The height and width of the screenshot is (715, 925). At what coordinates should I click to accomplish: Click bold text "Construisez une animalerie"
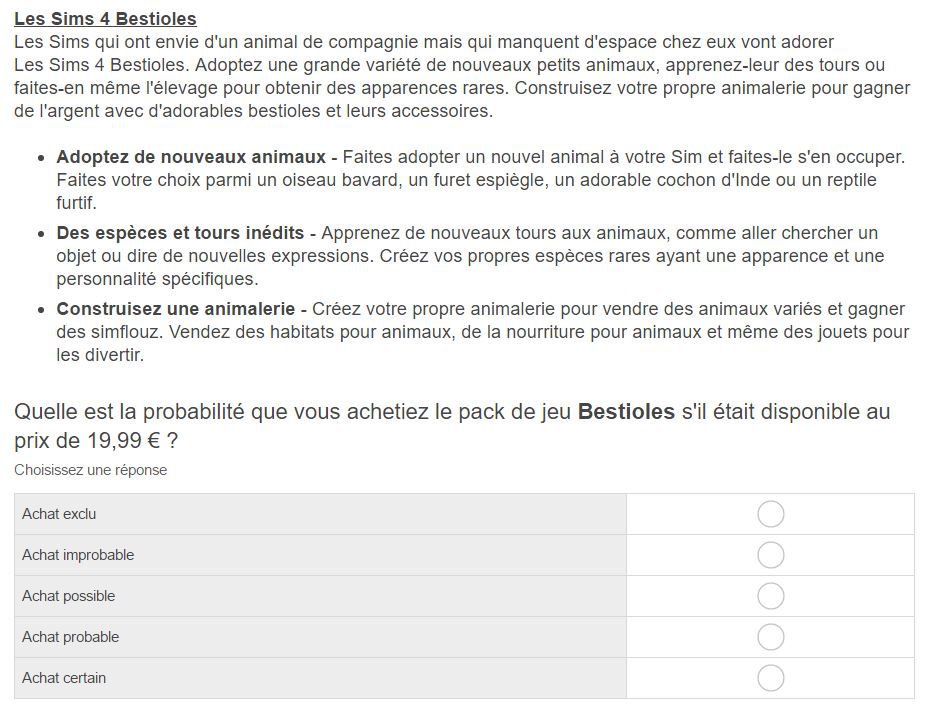(x=176, y=309)
